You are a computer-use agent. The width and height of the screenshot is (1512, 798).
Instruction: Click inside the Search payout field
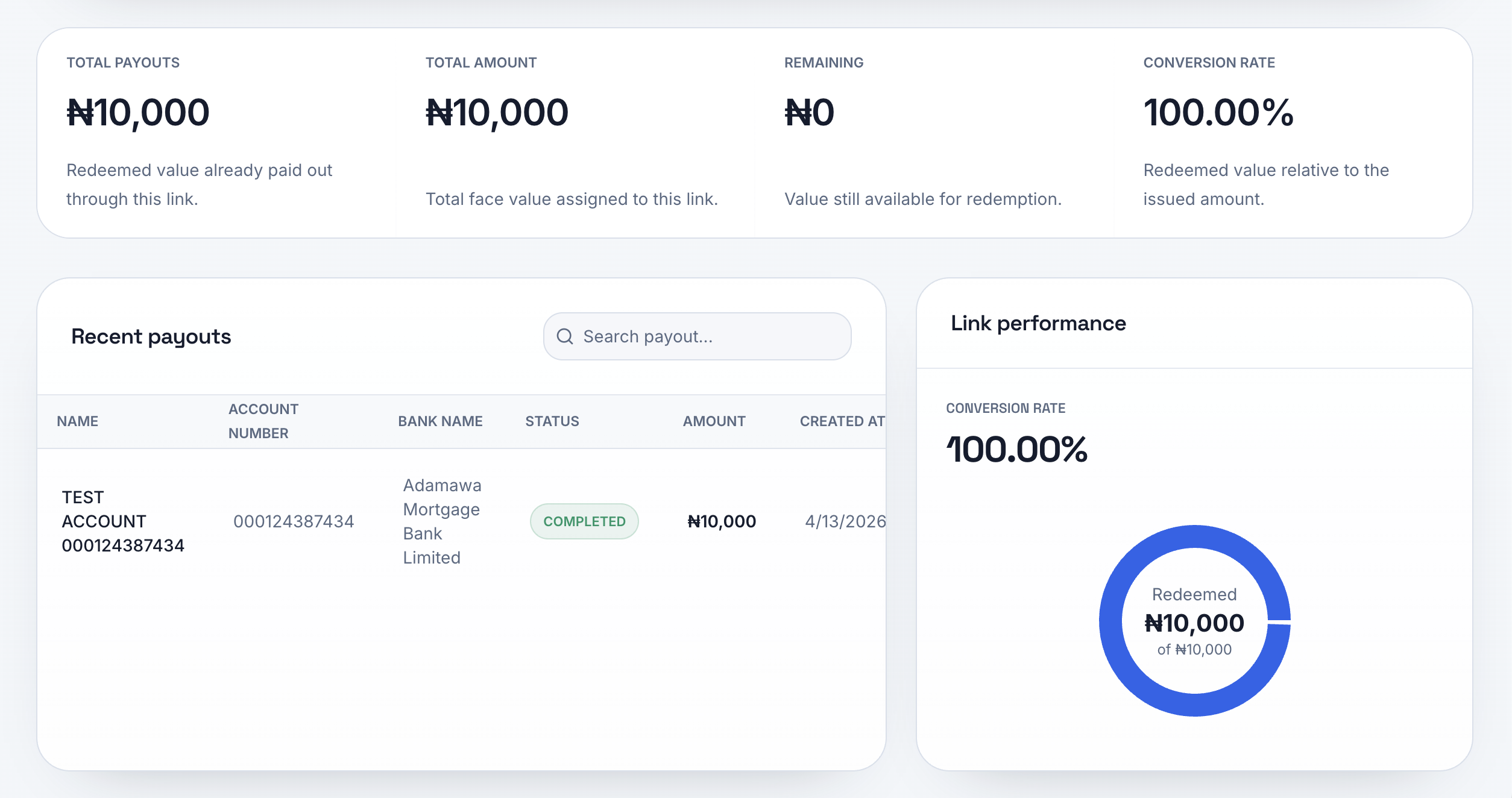[693, 336]
